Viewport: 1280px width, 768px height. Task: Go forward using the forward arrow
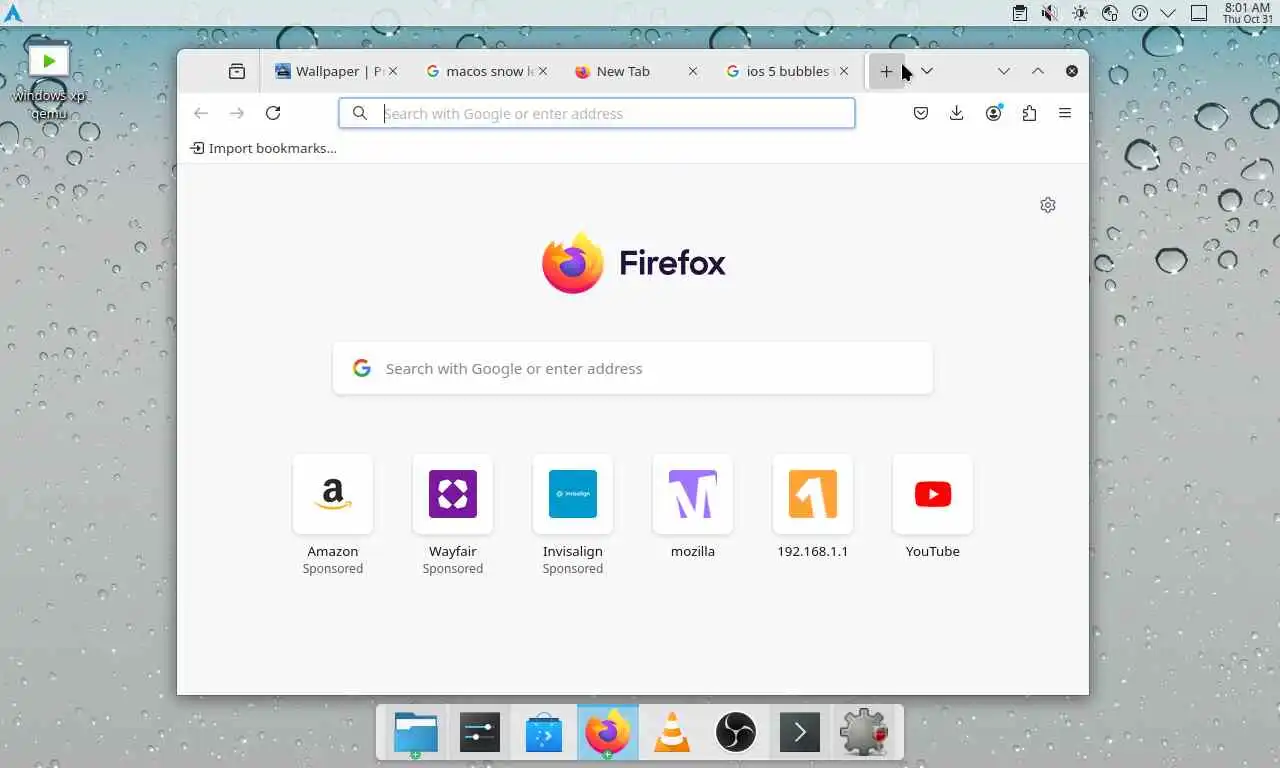pyautogui.click(x=237, y=113)
